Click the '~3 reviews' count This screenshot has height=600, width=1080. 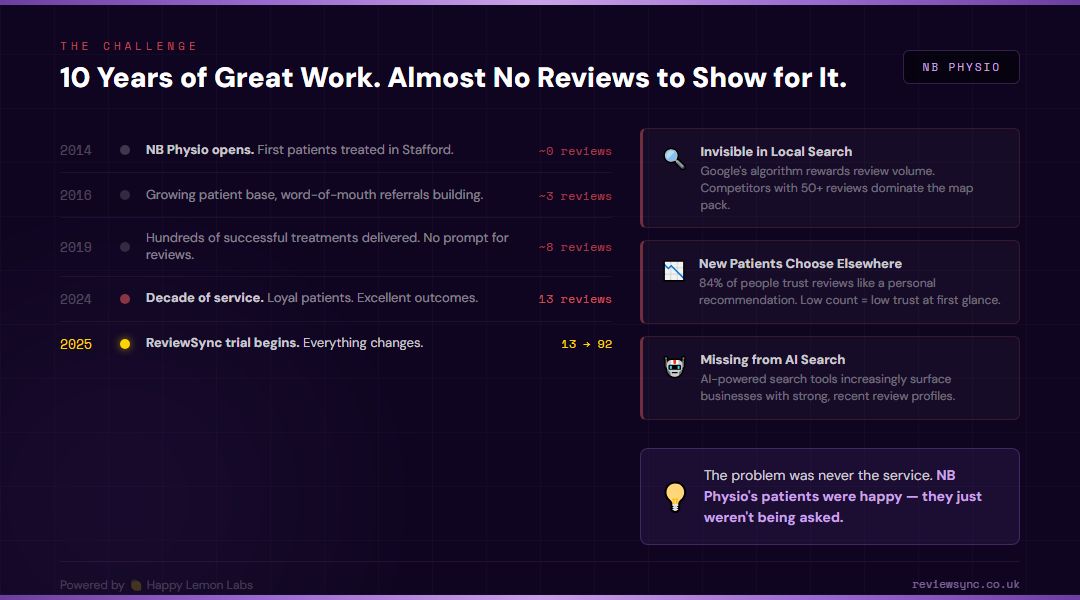tap(575, 196)
